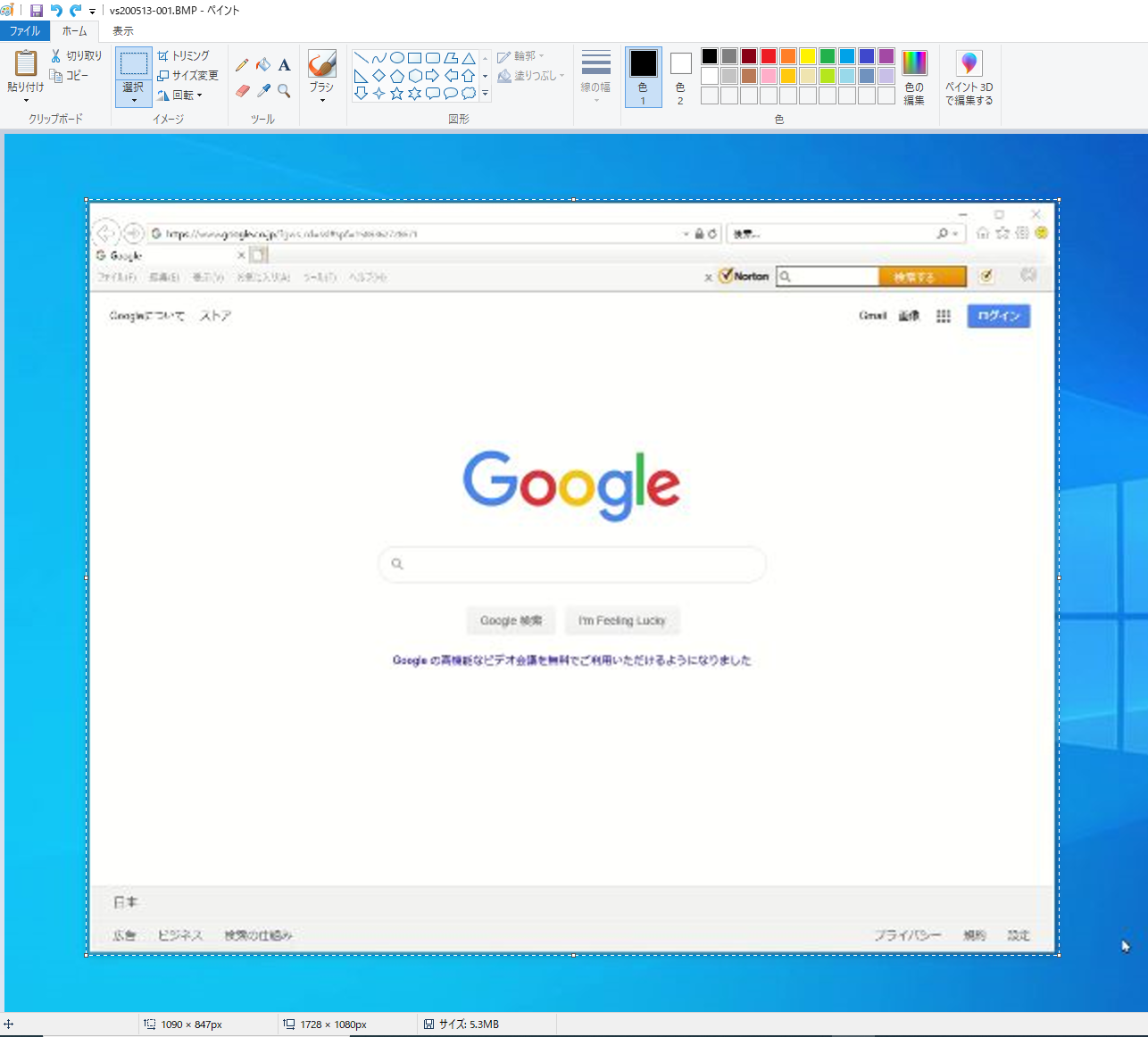Pick the purple color swatch
Viewport: 1148px width, 1037px height.
pos(886,56)
